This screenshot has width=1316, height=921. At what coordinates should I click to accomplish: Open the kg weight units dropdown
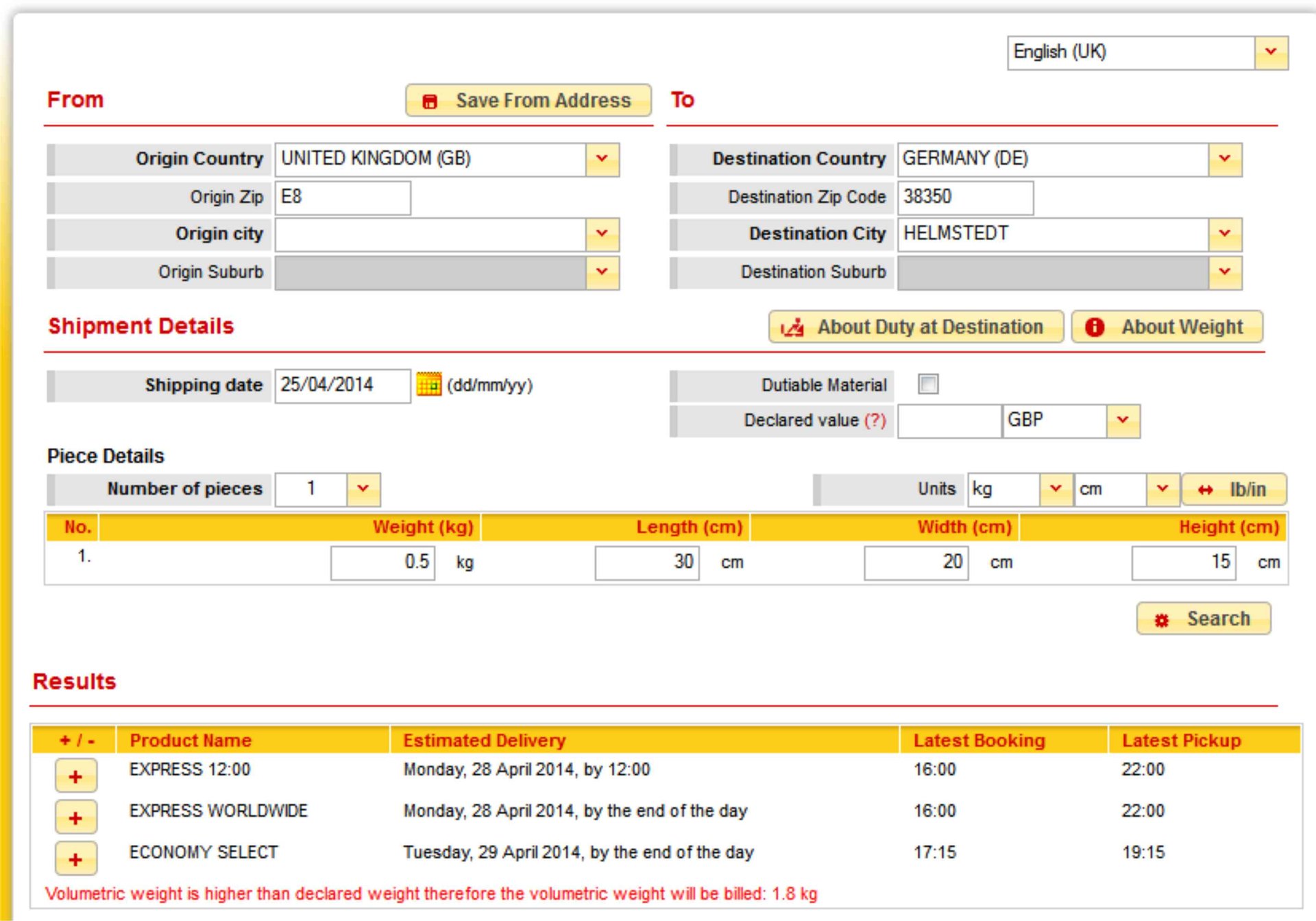[1056, 489]
